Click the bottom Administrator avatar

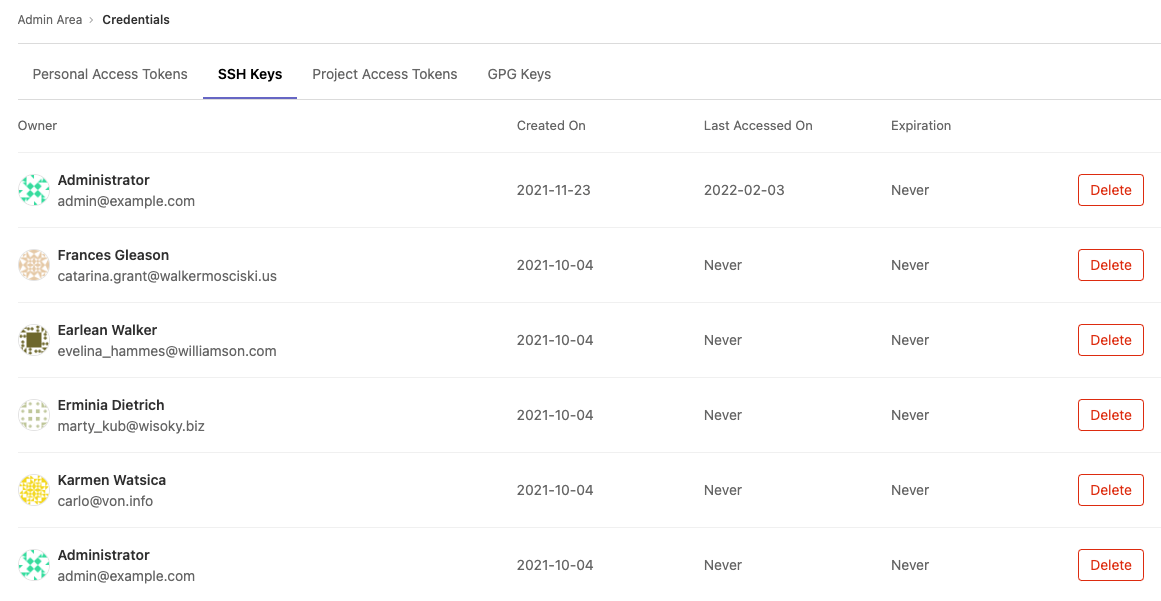point(34,565)
